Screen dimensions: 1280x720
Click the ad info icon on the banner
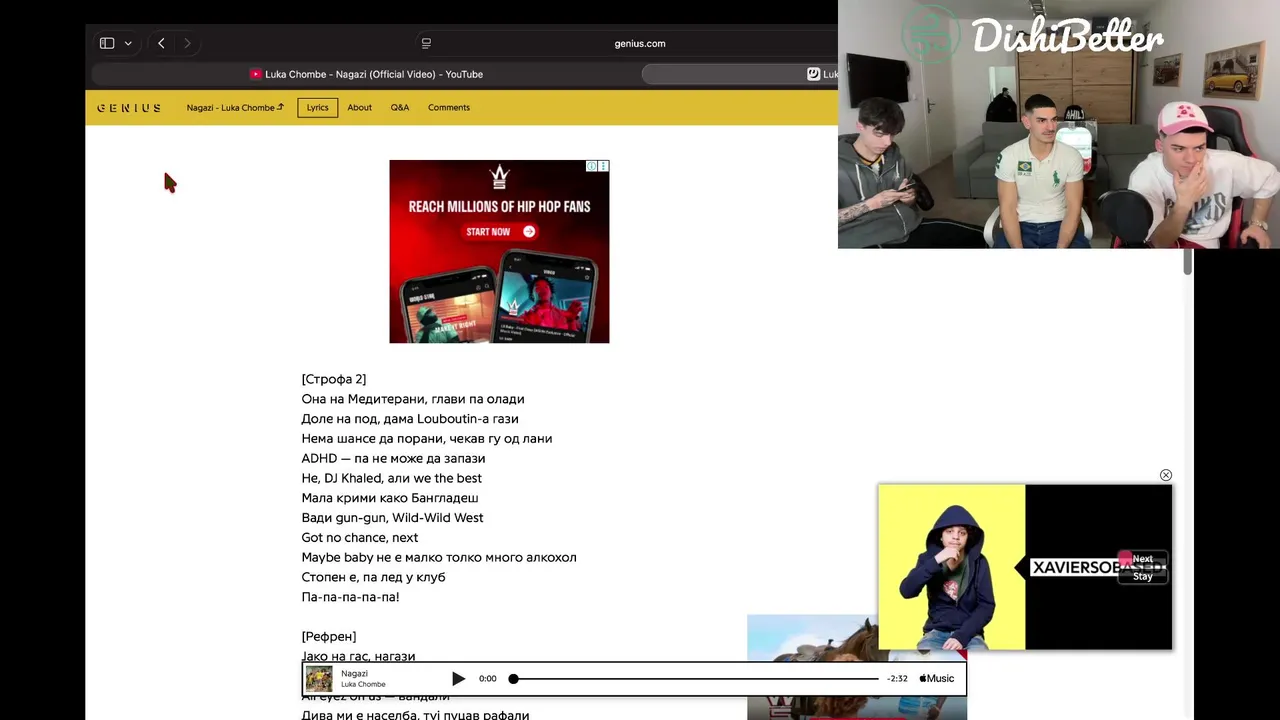(592, 166)
